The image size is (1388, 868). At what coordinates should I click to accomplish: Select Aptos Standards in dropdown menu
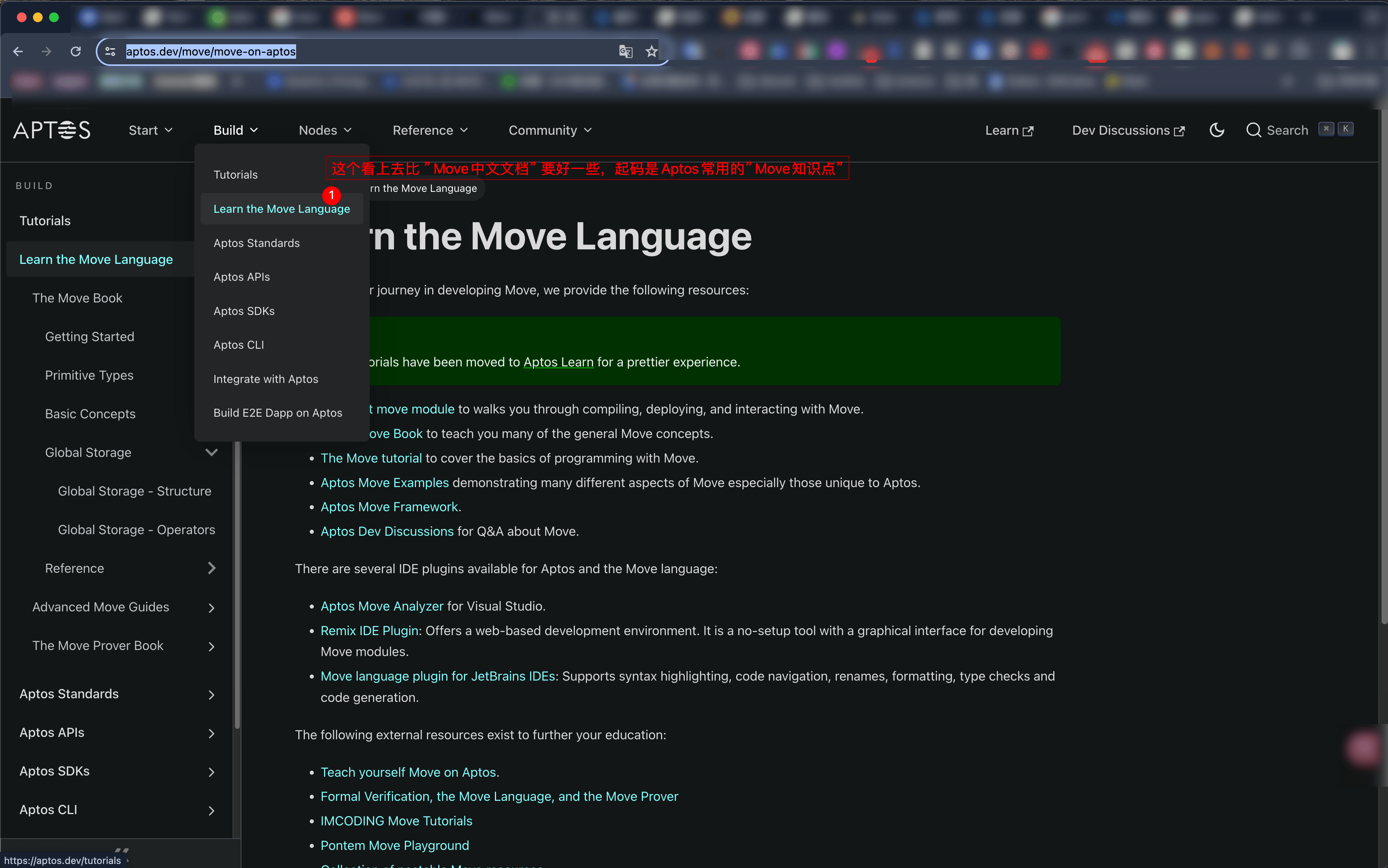tap(282, 243)
